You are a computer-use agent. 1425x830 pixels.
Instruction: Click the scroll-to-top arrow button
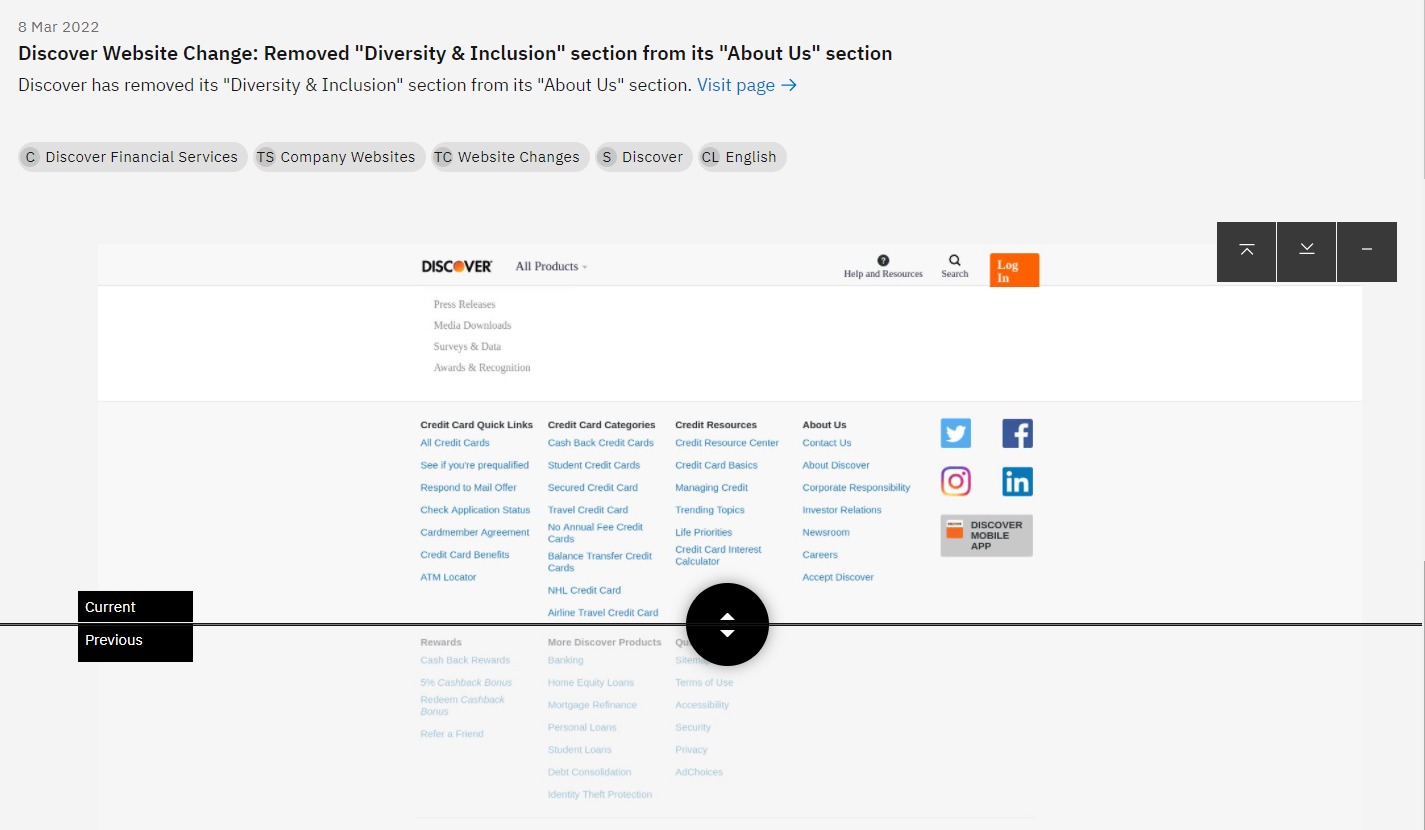click(1247, 251)
